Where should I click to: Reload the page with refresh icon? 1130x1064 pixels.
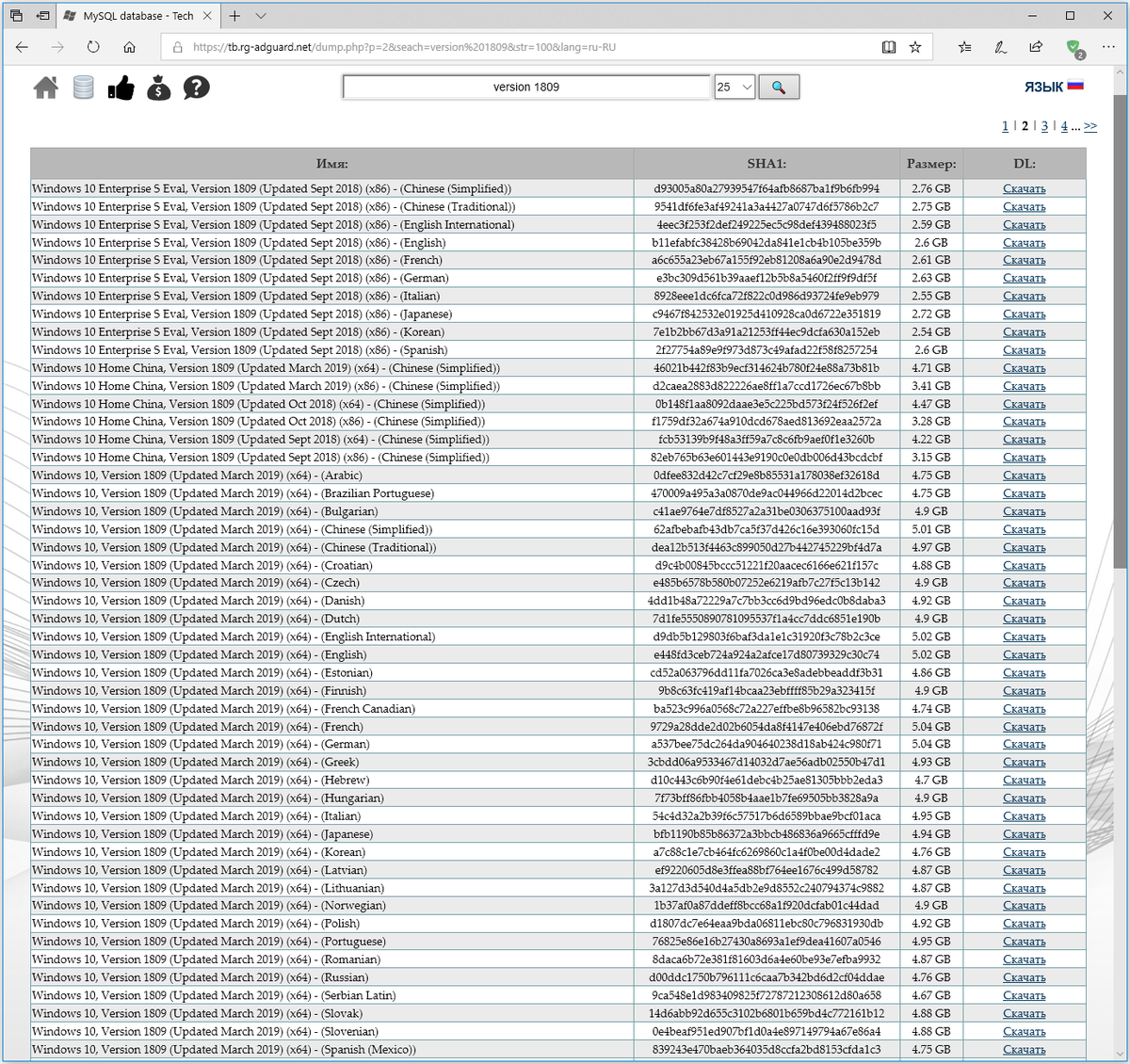(x=93, y=47)
